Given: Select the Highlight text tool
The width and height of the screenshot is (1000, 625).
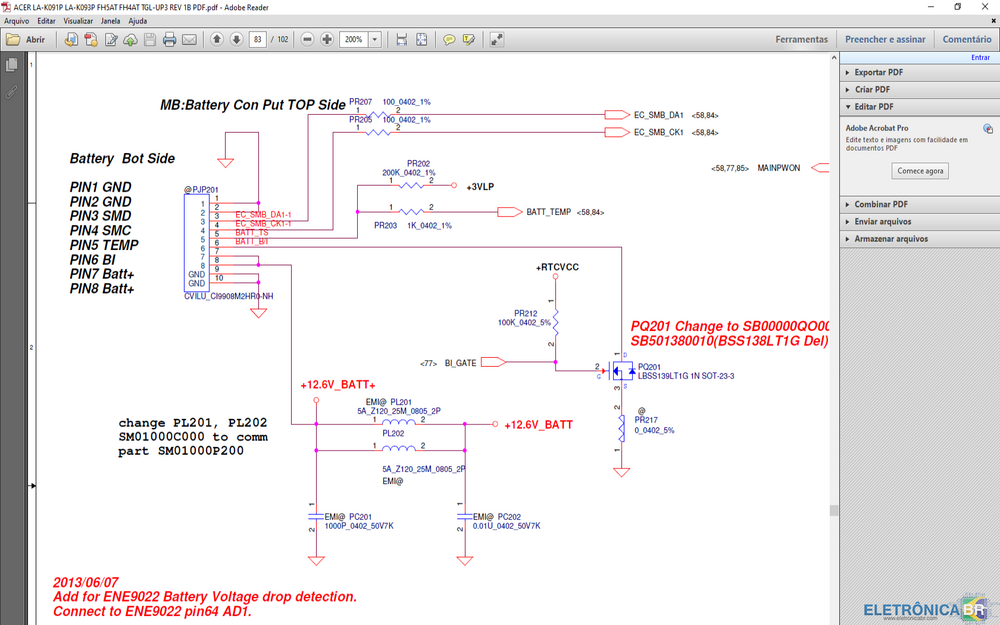Looking at the screenshot, I should [468, 39].
